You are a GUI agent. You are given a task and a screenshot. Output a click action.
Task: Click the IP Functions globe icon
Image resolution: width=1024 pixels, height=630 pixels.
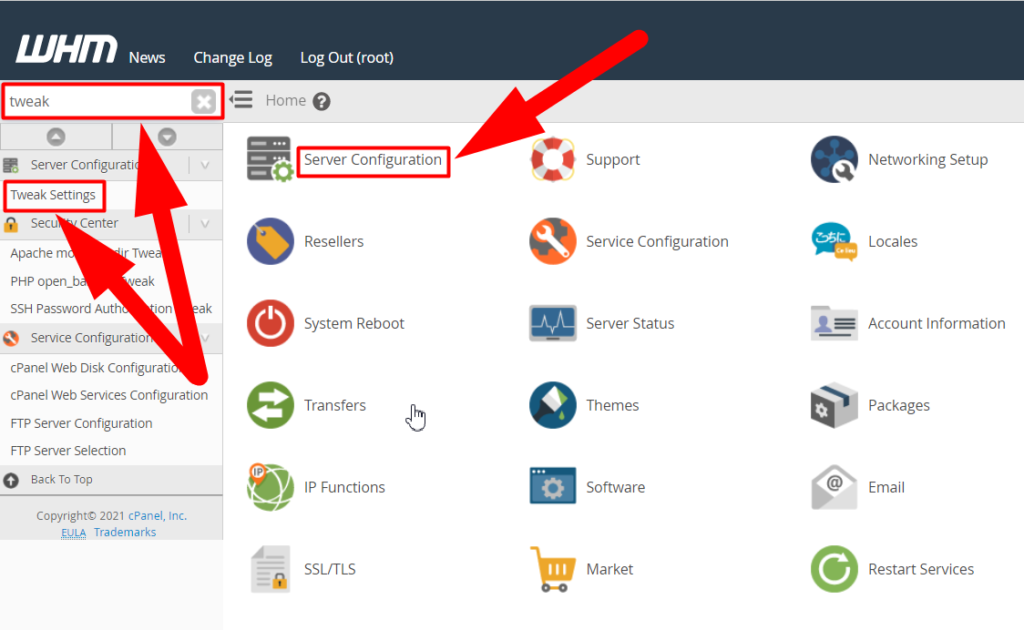270,487
